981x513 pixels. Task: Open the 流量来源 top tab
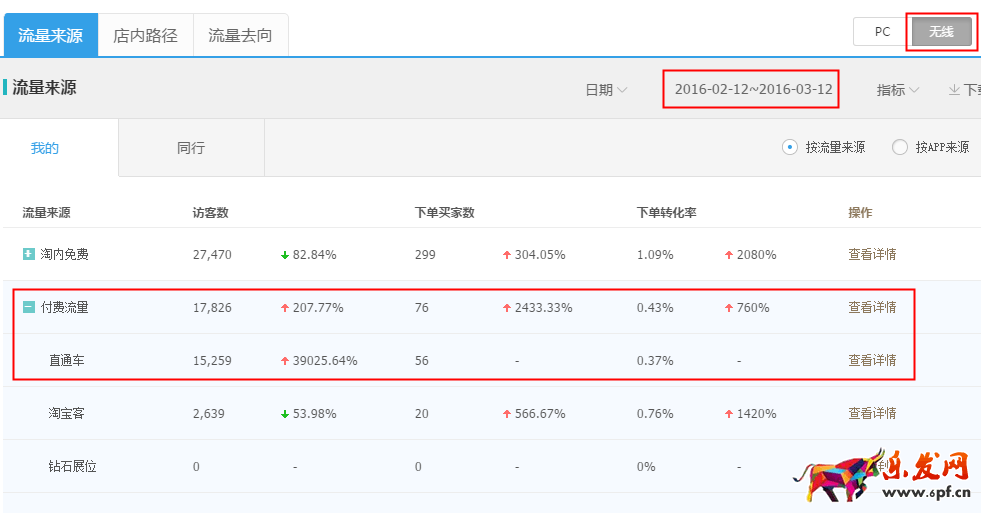(50, 36)
